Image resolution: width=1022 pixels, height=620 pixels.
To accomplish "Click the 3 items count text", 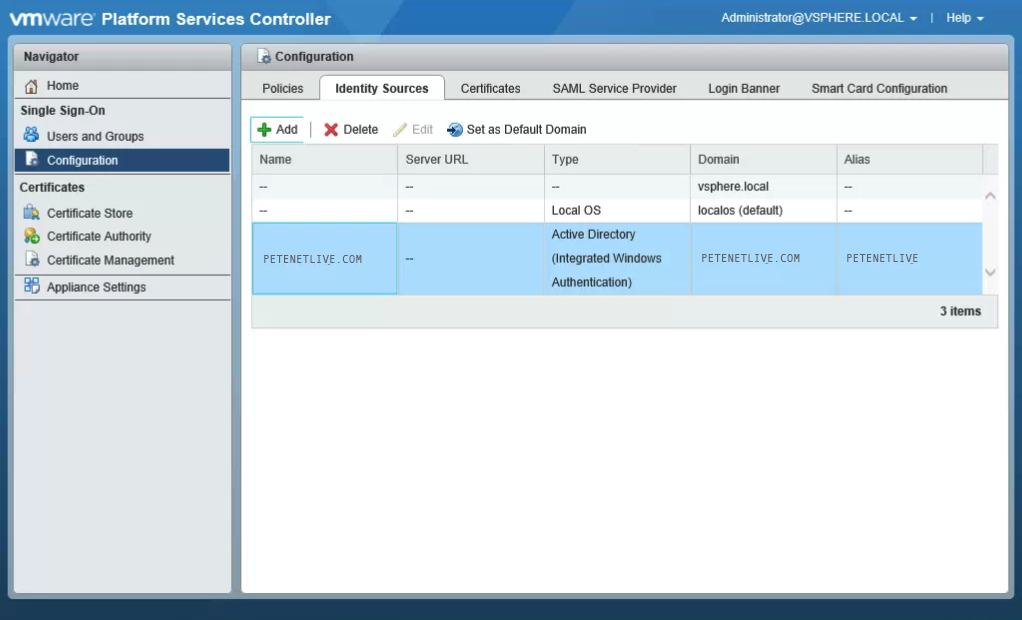I will coord(960,311).
